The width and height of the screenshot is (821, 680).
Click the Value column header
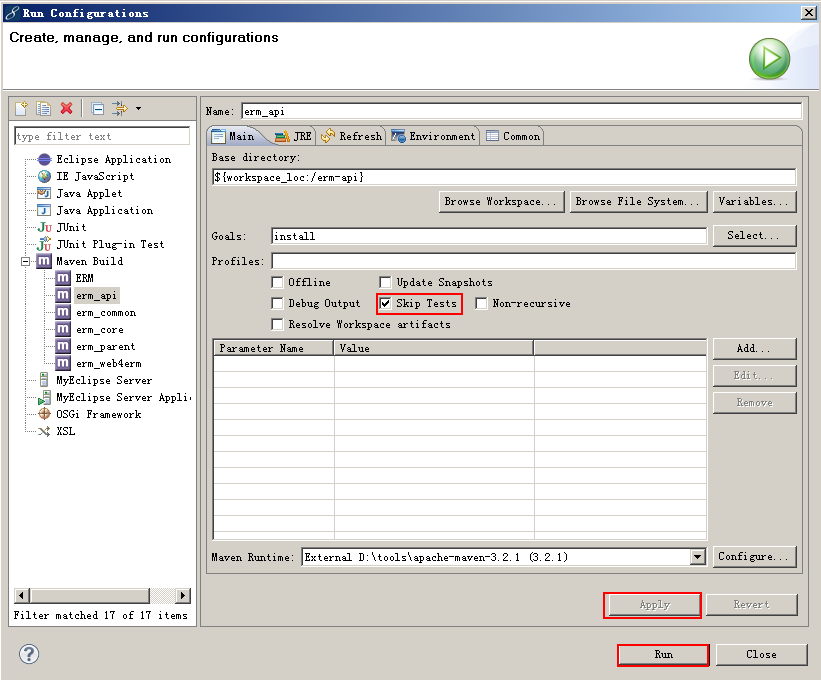tap(434, 348)
